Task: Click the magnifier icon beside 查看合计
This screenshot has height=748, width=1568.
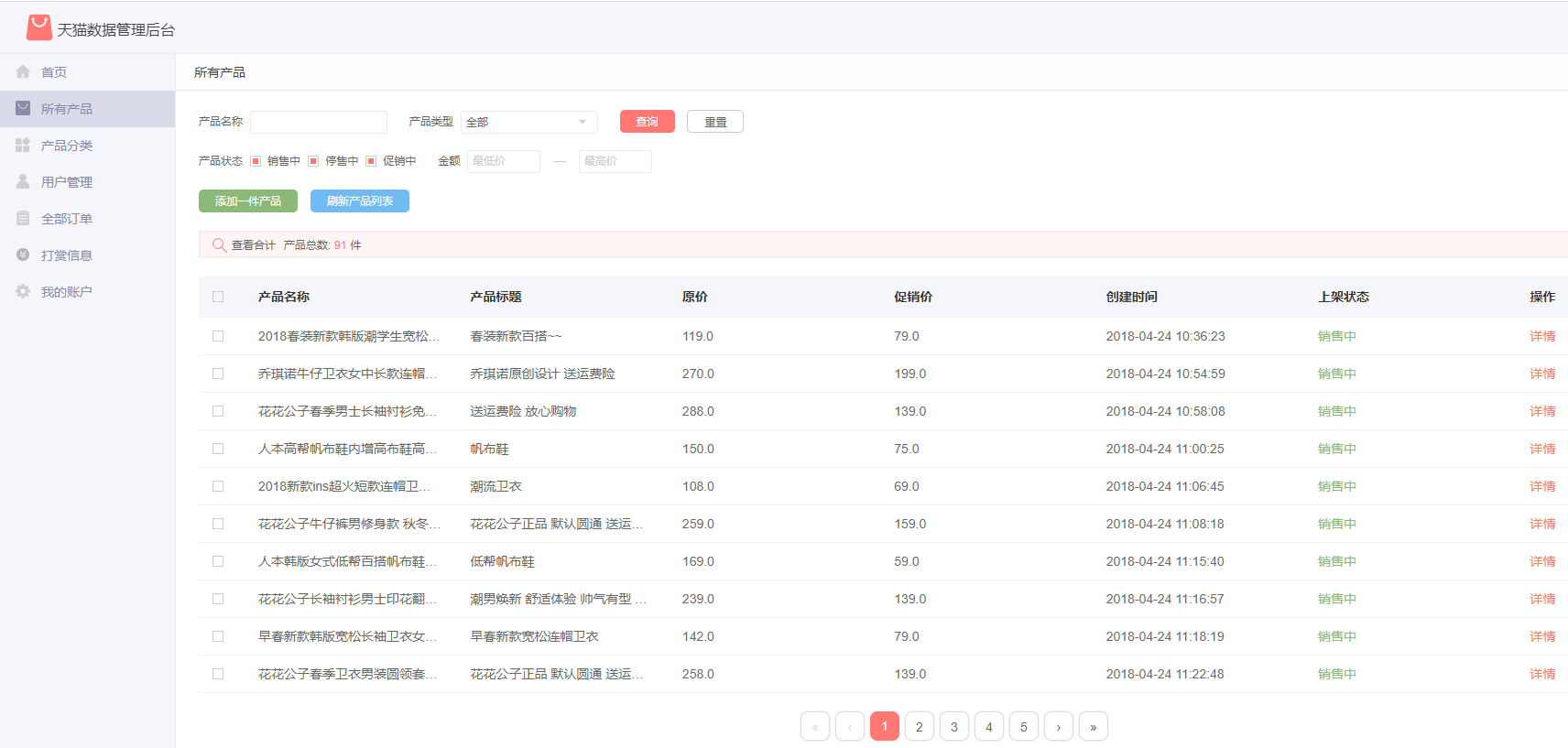Action: point(219,244)
